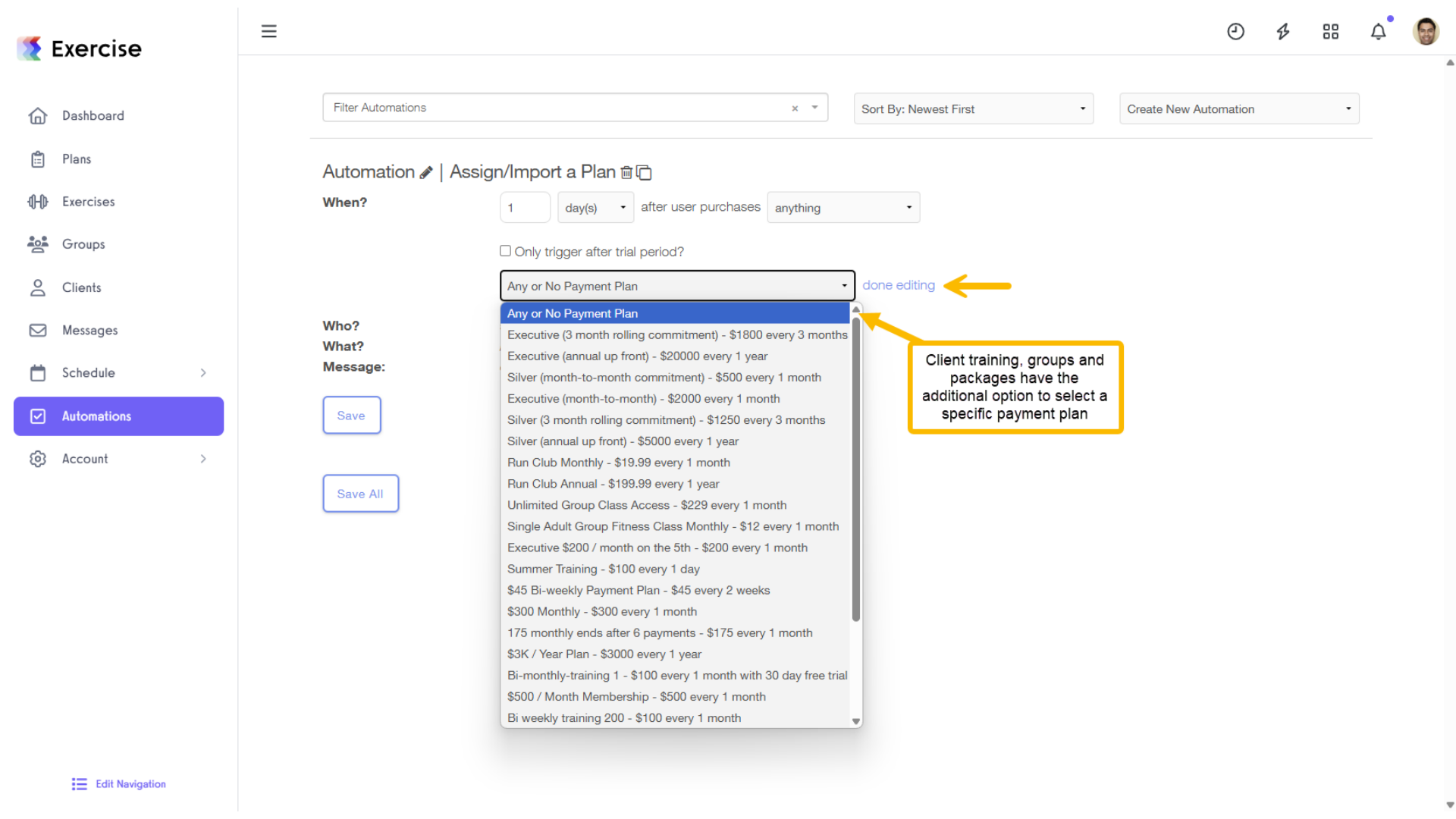Open the day(s) time unit dropdown
Viewport: 1456px width, 819px height.
[595, 208]
